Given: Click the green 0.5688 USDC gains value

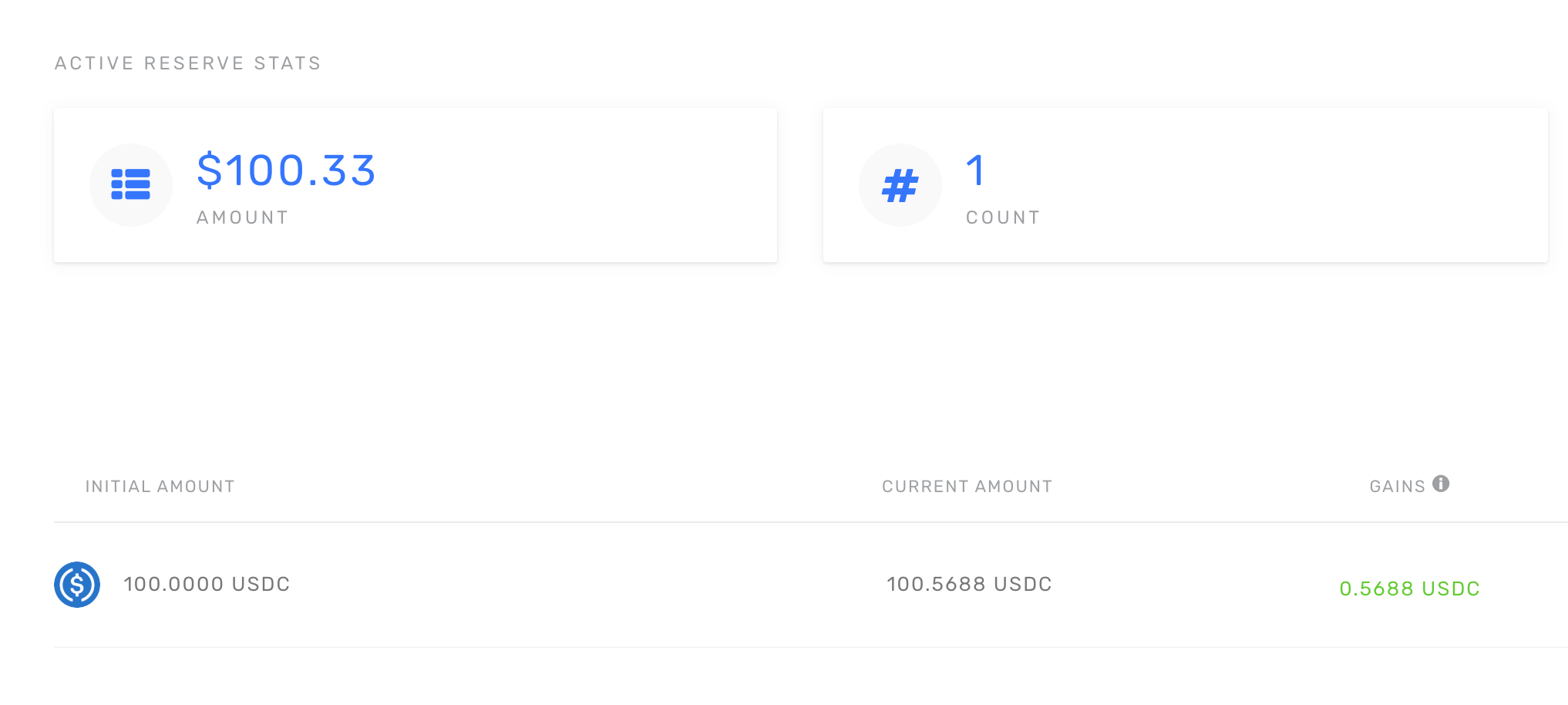Looking at the screenshot, I should coord(1409,589).
